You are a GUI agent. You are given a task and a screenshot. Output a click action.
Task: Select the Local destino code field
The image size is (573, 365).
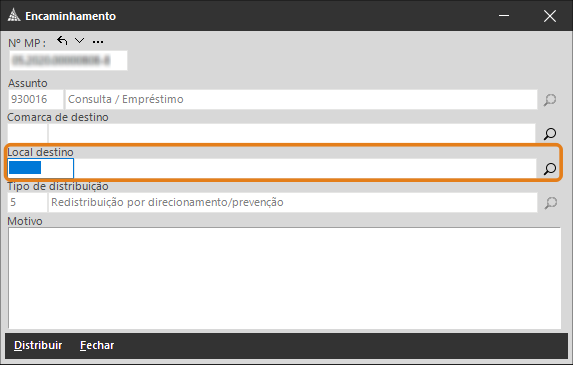[41, 168]
